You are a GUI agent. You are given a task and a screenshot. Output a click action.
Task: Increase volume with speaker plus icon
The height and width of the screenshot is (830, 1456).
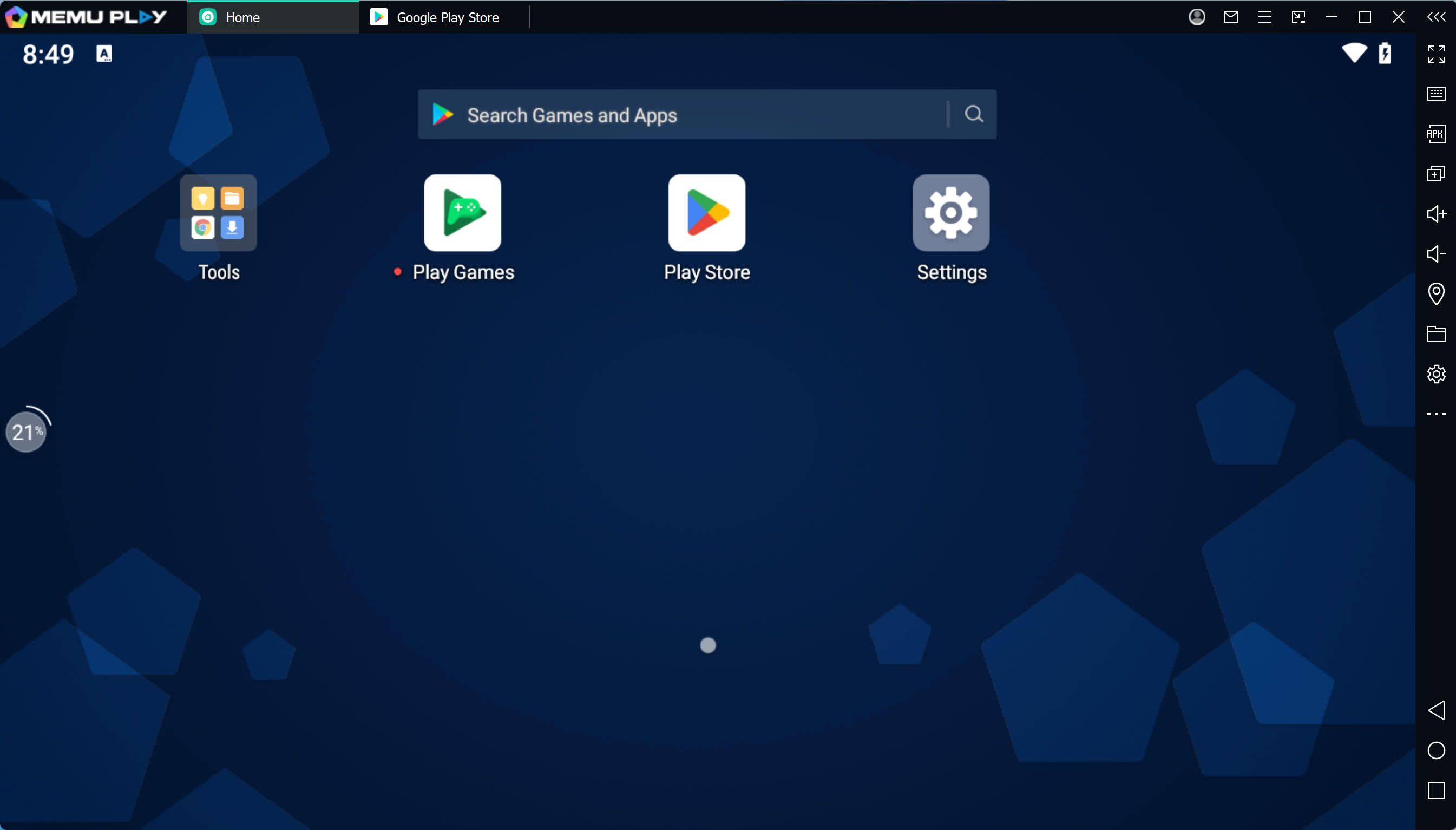(1435, 214)
